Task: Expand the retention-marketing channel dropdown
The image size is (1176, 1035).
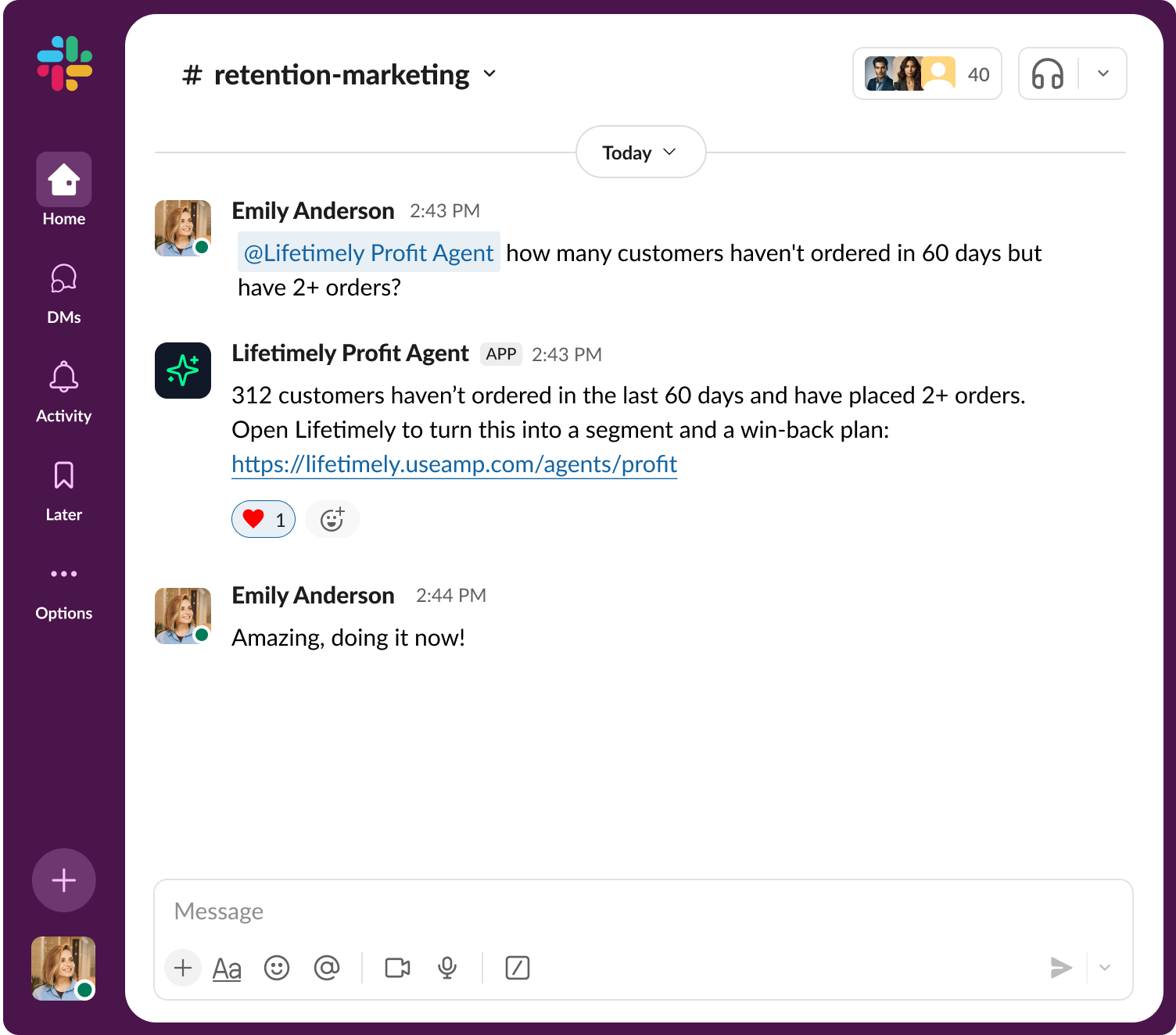Action: [490, 74]
